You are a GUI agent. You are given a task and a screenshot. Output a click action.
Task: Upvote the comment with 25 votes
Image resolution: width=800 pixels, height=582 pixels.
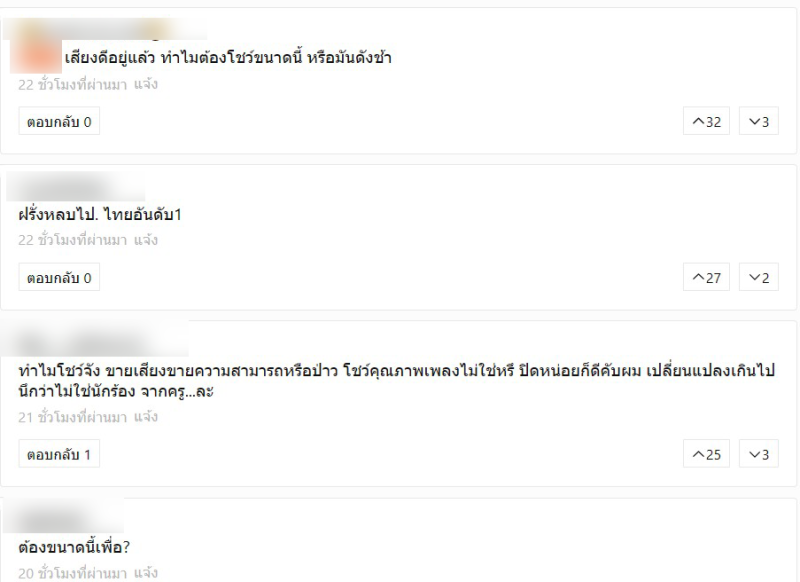[x=706, y=454]
